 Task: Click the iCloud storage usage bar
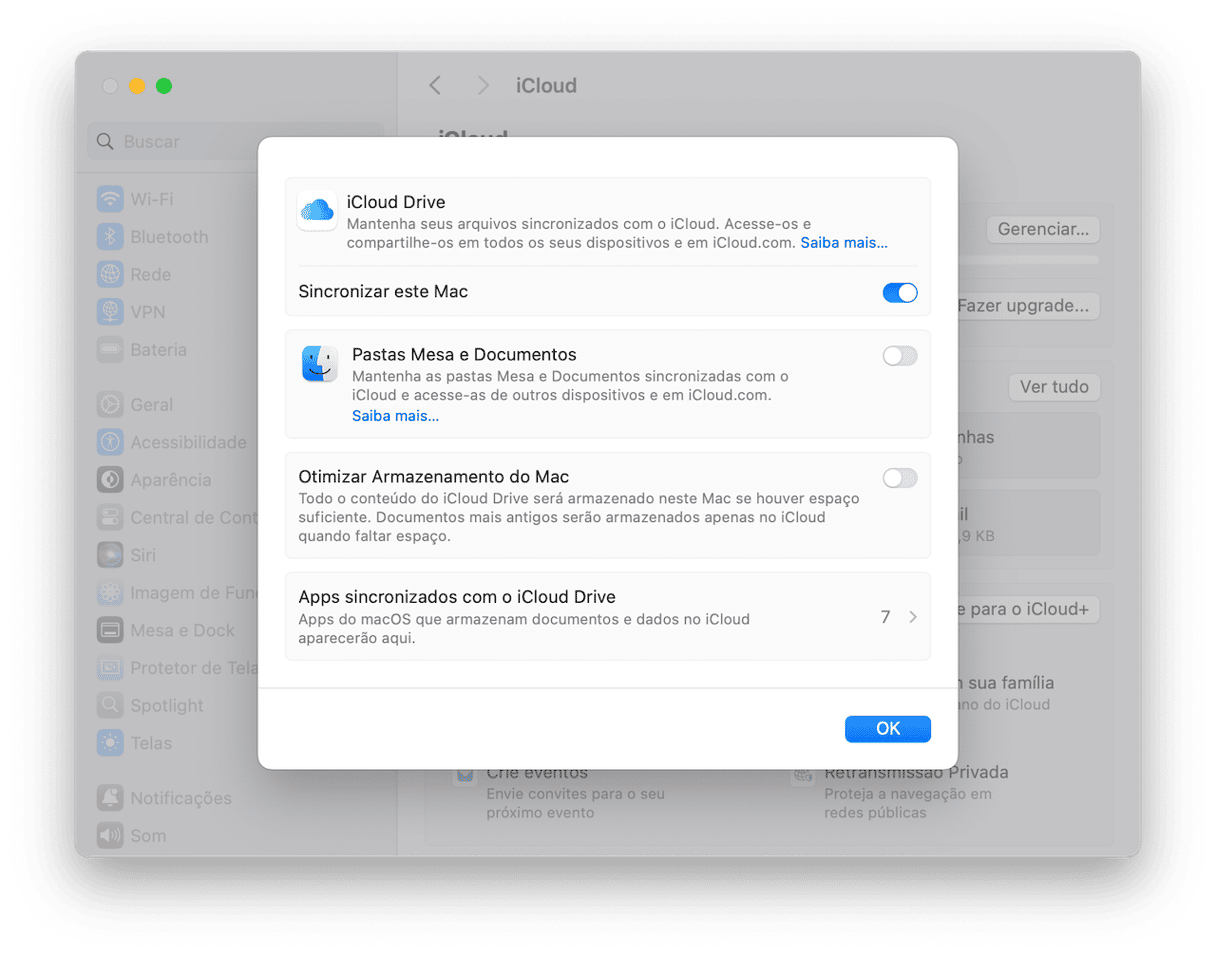tap(1028, 260)
